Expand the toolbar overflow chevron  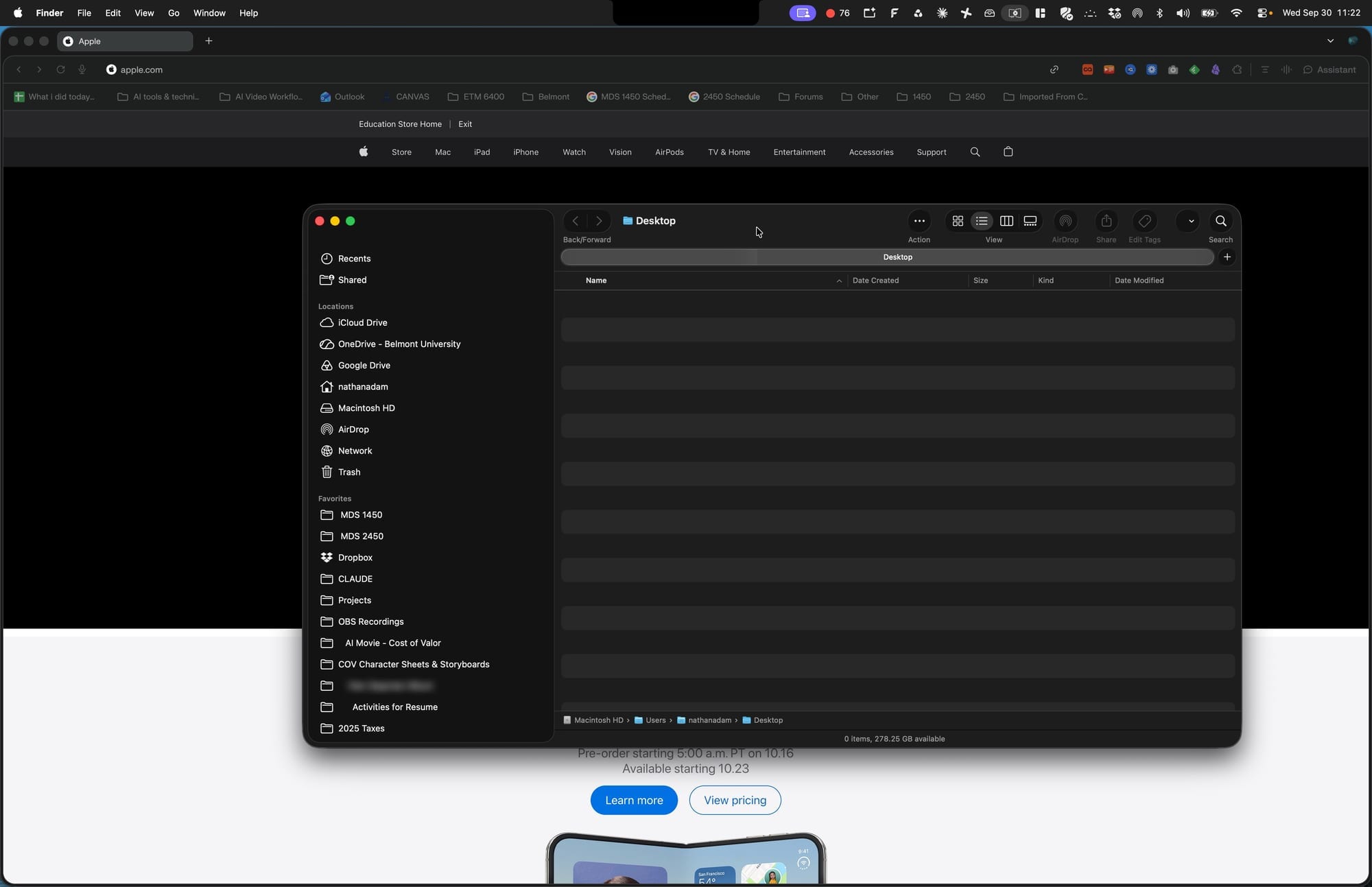coord(1191,221)
